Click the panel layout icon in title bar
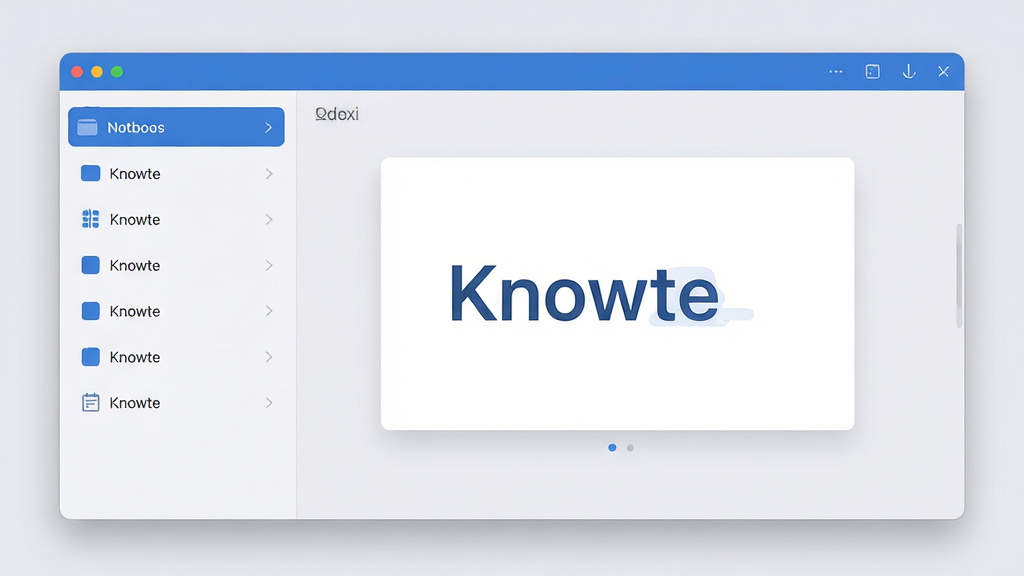Image resolution: width=1024 pixels, height=576 pixels. 872,72
